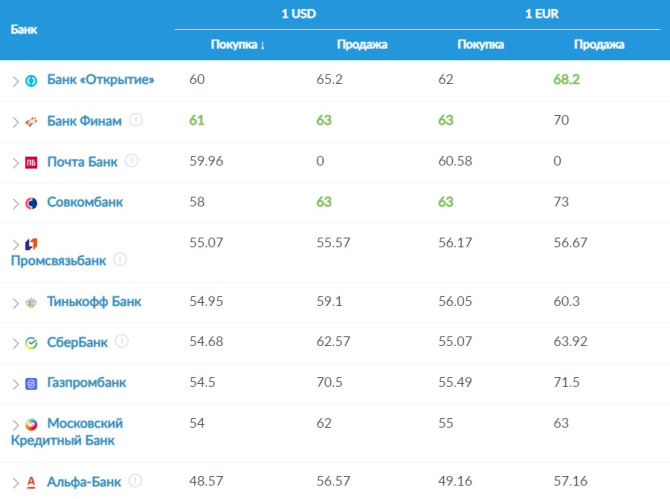Click the info icon after Промсвязьбанк
This screenshot has height=499, width=670.
tap(120, 259)
